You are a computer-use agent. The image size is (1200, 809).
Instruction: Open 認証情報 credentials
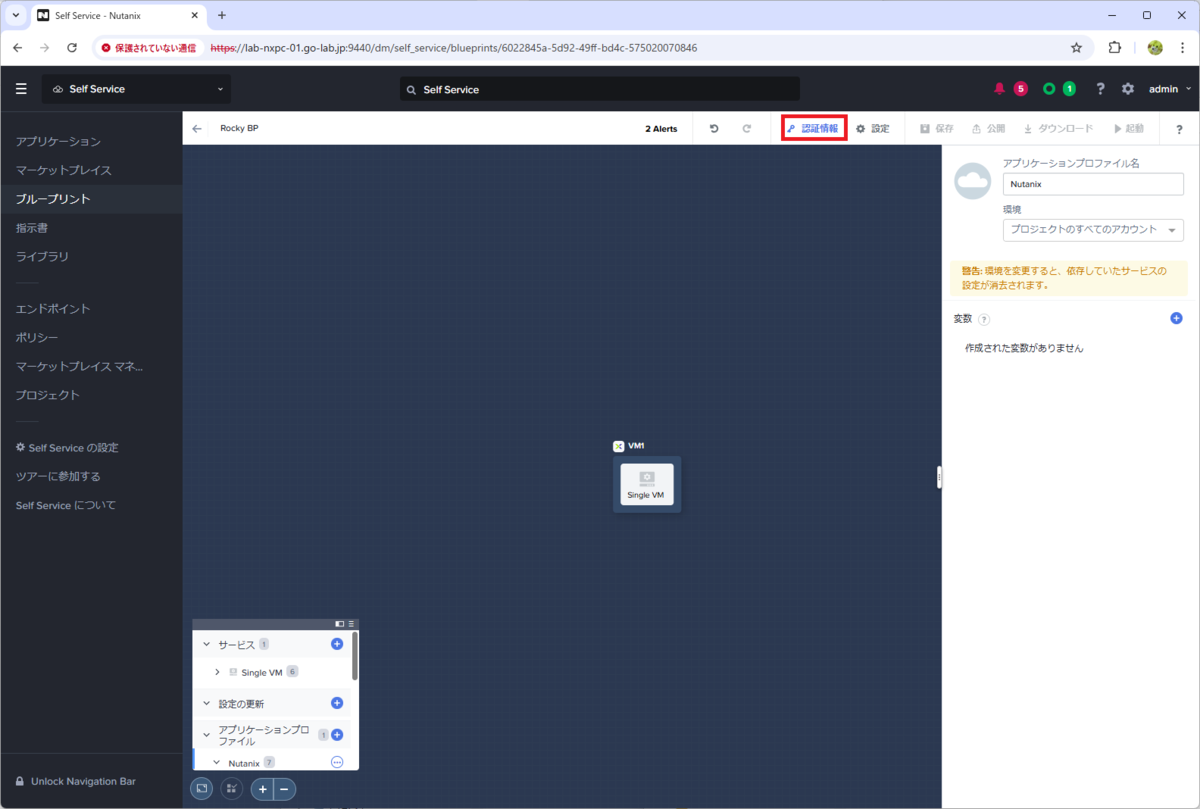[813, 129]
